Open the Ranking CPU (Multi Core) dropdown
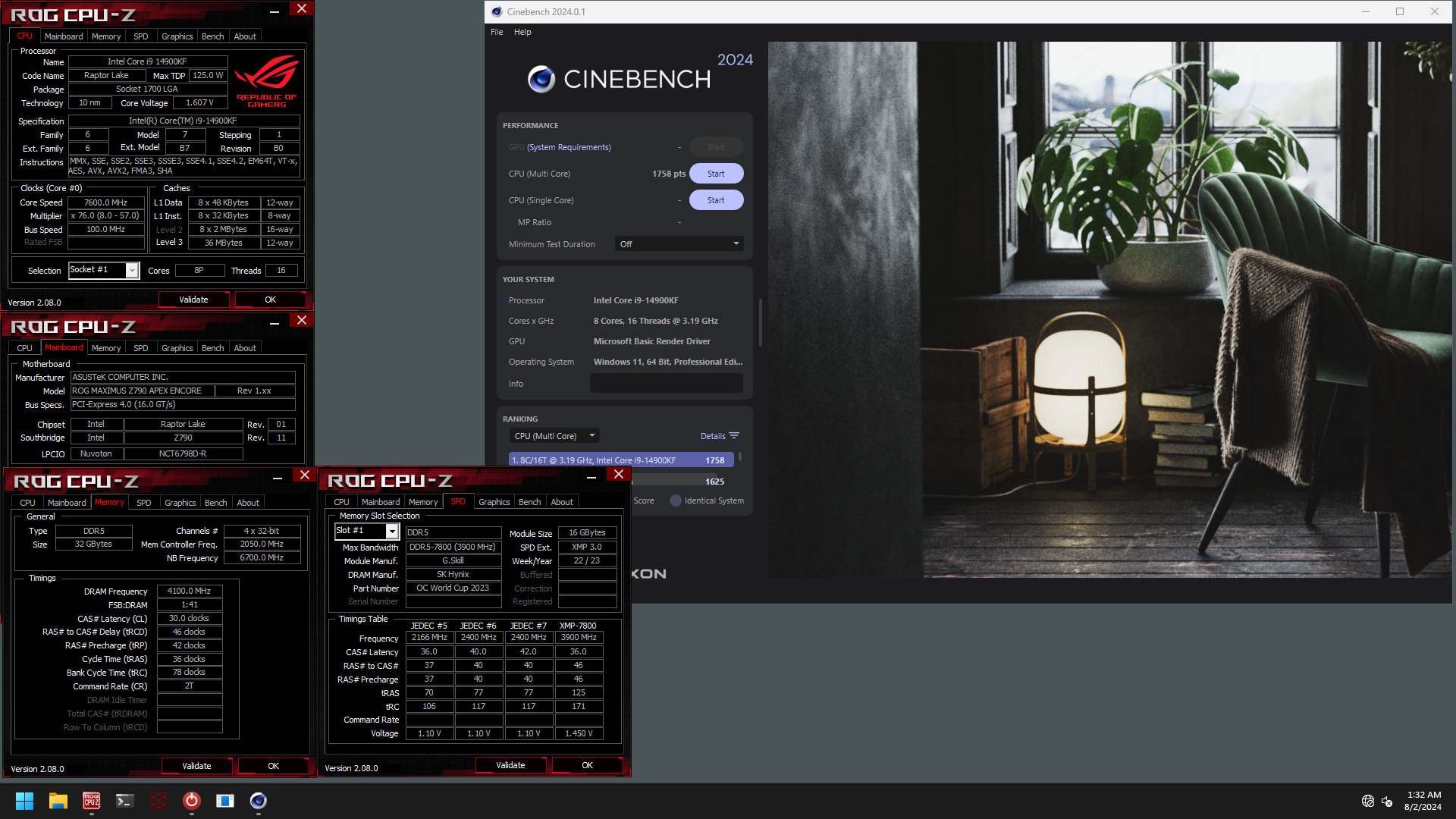The width and height of the screenshot is (1456, 819). [x=554, y=436]
